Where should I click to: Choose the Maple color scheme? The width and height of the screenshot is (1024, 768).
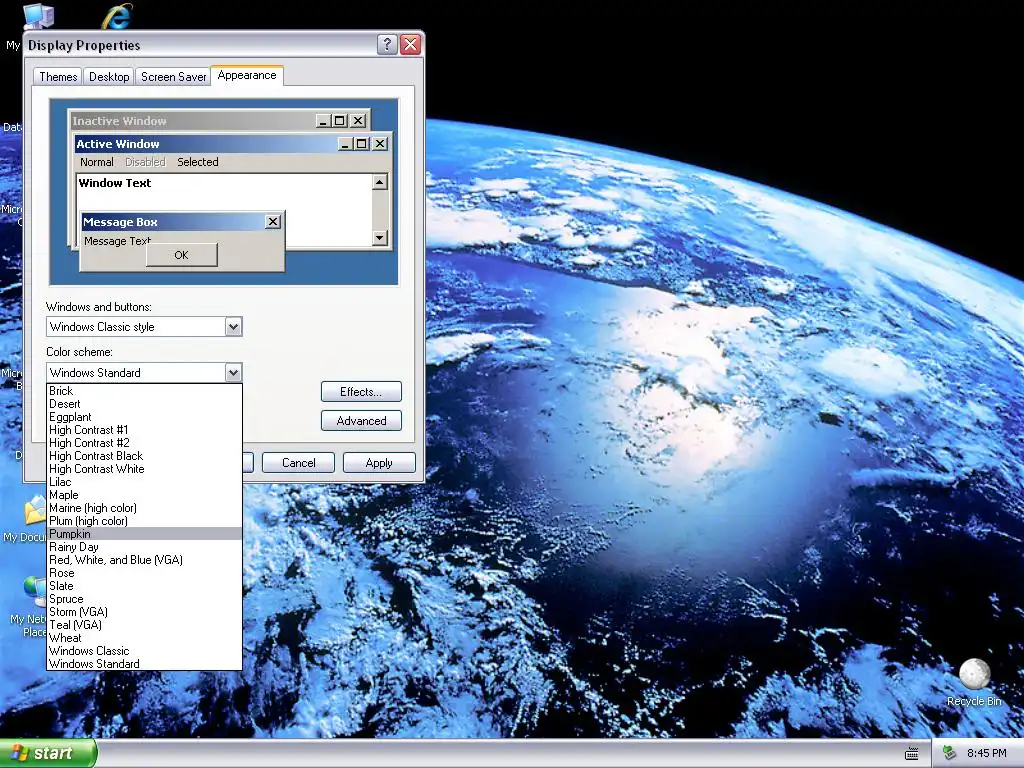(144, 495)
